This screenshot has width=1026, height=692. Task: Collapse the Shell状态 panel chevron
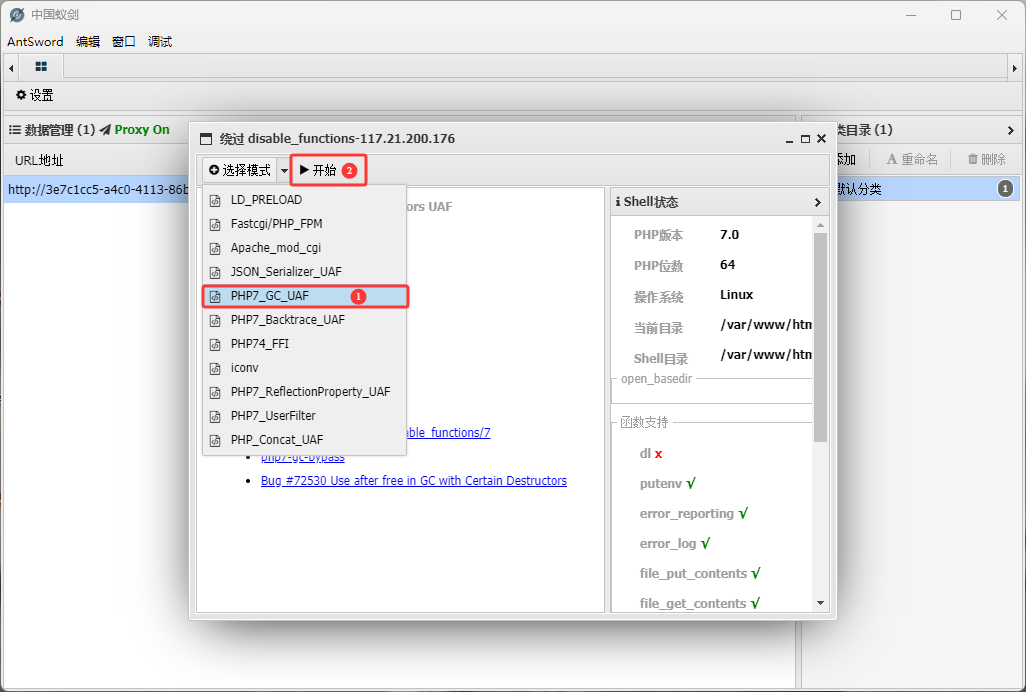pyautogui.click(x=817, y=202)
